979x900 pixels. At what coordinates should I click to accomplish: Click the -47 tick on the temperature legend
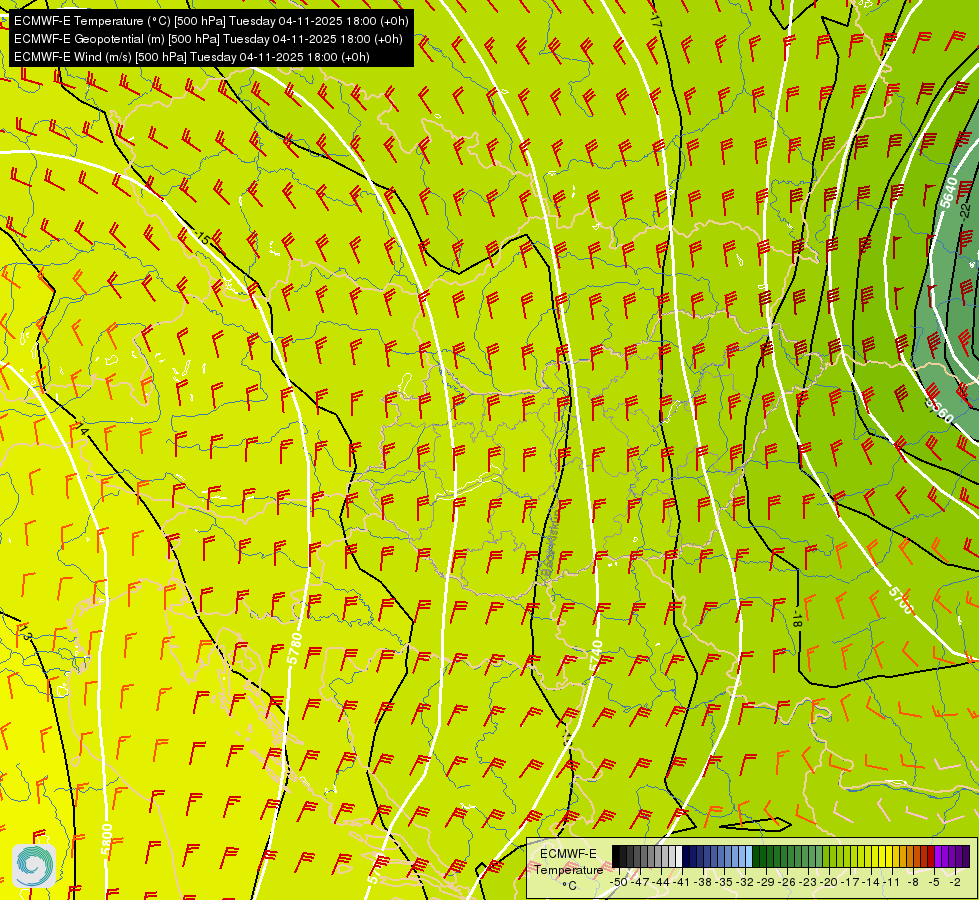(x=640, y=882)
